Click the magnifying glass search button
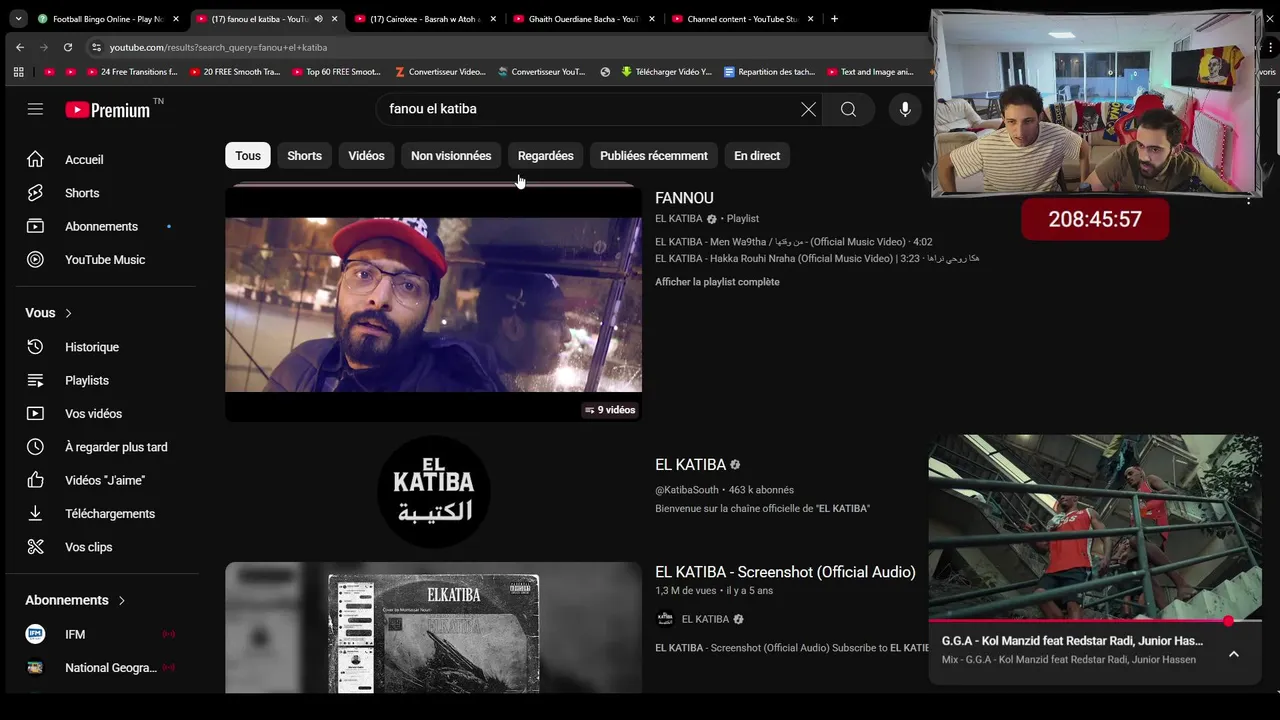1280x720 pixels. (x=848, y=109)
